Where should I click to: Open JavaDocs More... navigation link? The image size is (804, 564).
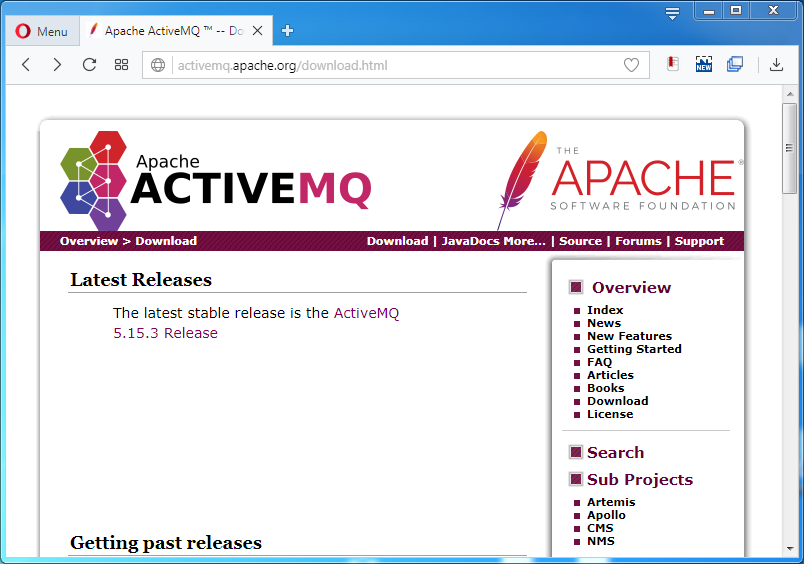(493, 241)
